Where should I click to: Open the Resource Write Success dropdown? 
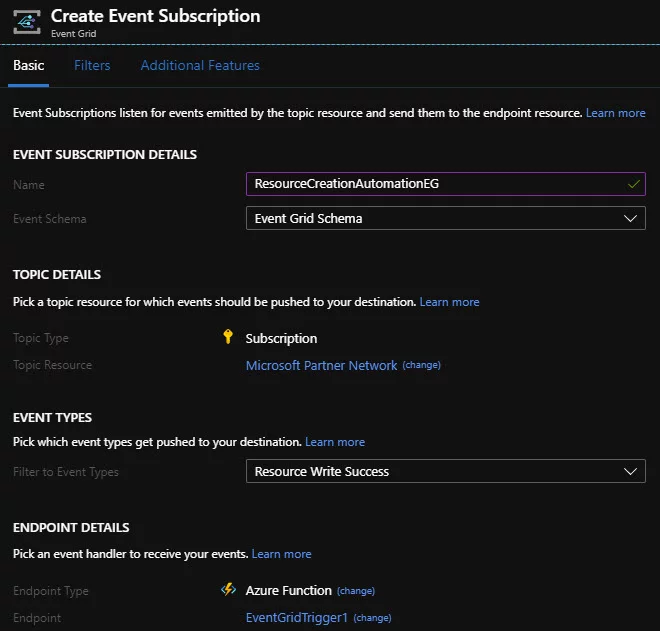click(445, 471)
